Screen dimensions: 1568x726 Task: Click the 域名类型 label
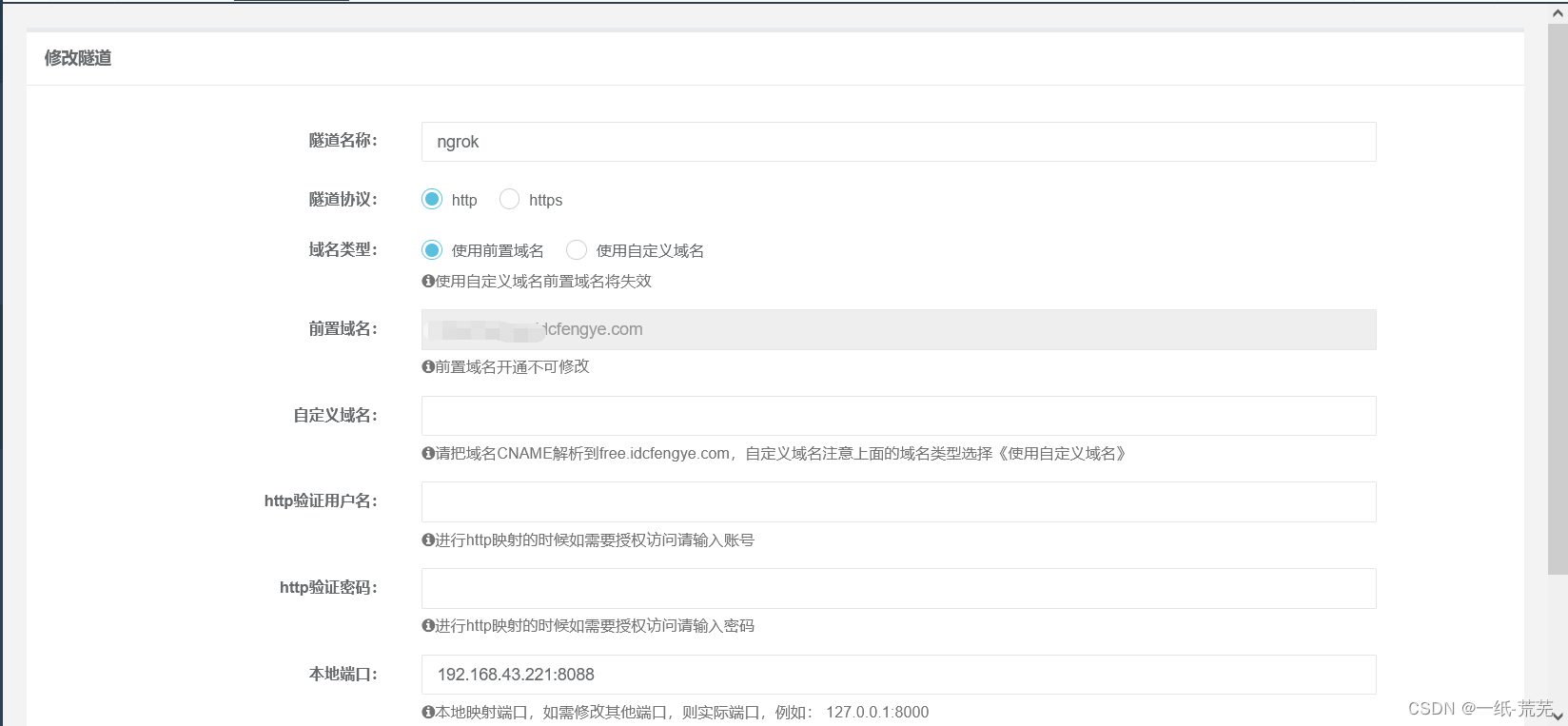[343, 250]
